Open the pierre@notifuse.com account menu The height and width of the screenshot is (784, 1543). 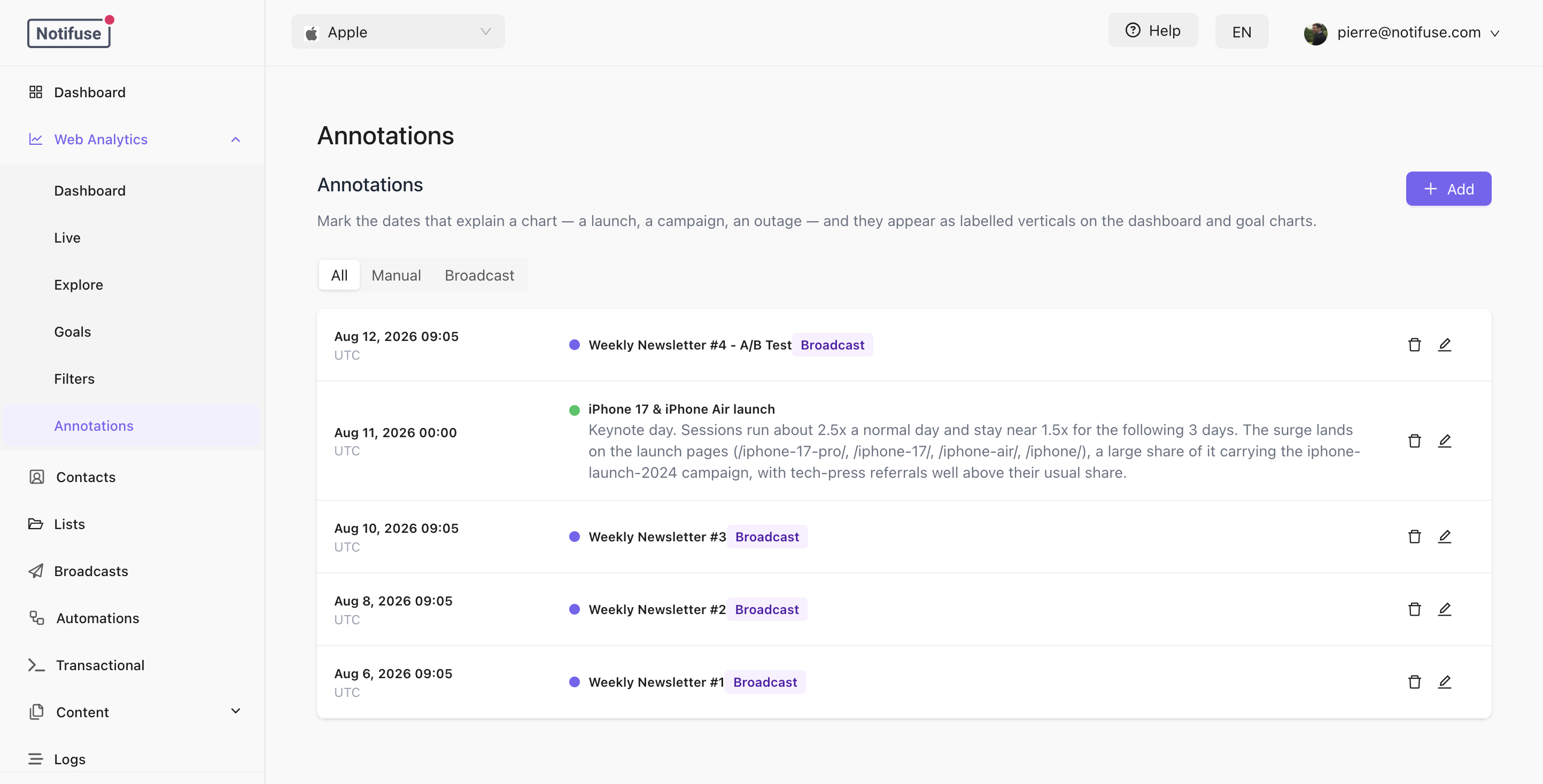click(x=1402, y=33)
